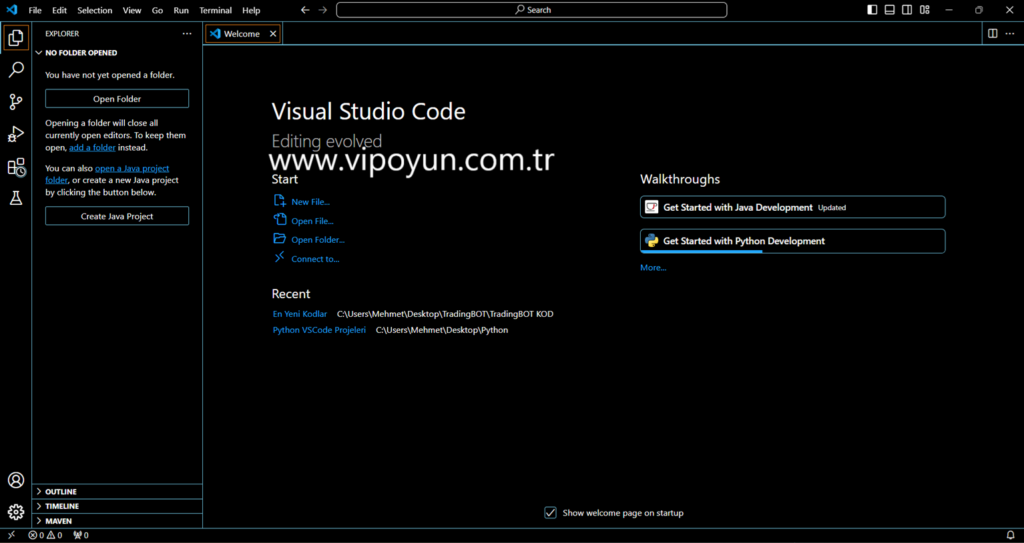The width and height of the screenshot is (1024, 543).
Task: Collapse the No Folder Opened section
Action: 118,53
